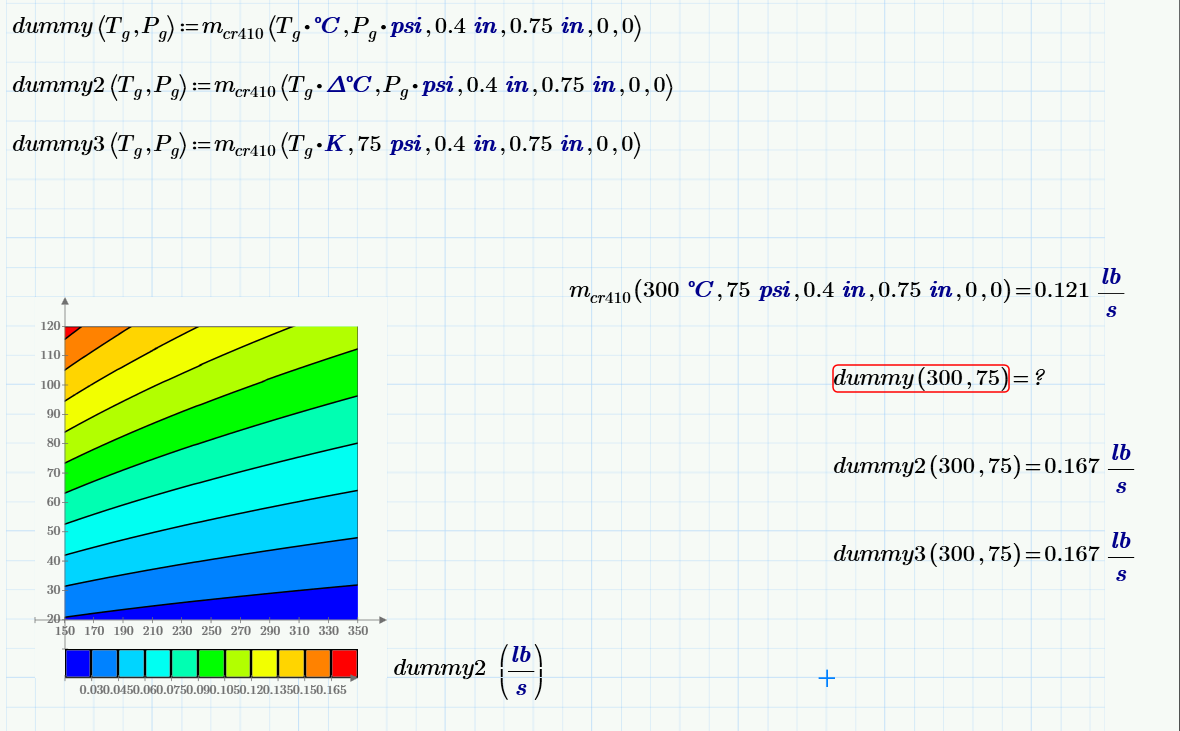Click the 20 tick label on vertical axis

[x=53, y=619]
